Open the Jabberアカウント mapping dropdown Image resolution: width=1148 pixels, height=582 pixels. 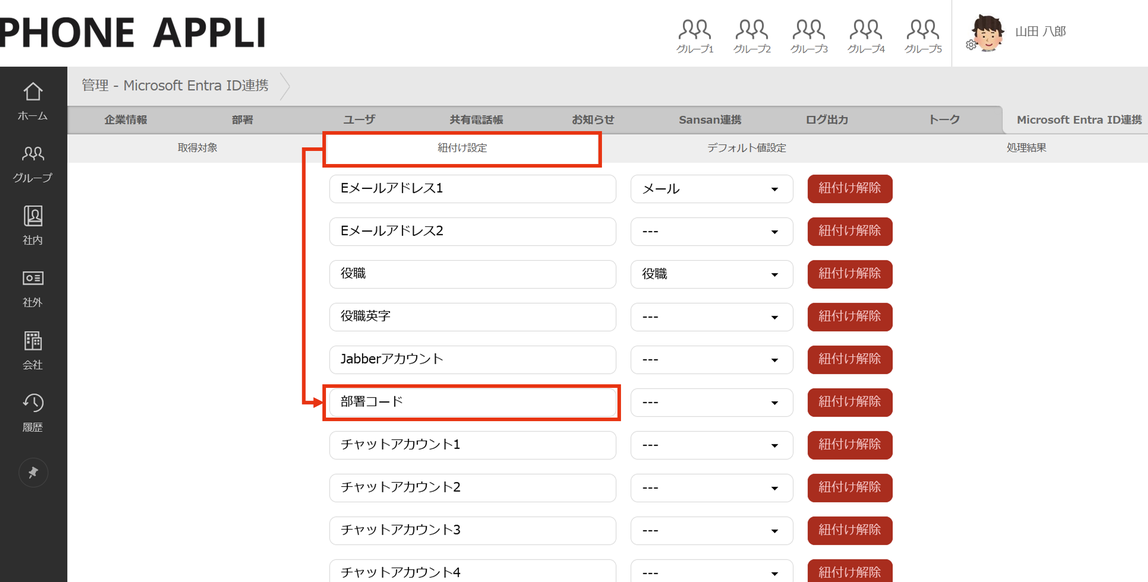pyautogui.click(x=711, y=360)
